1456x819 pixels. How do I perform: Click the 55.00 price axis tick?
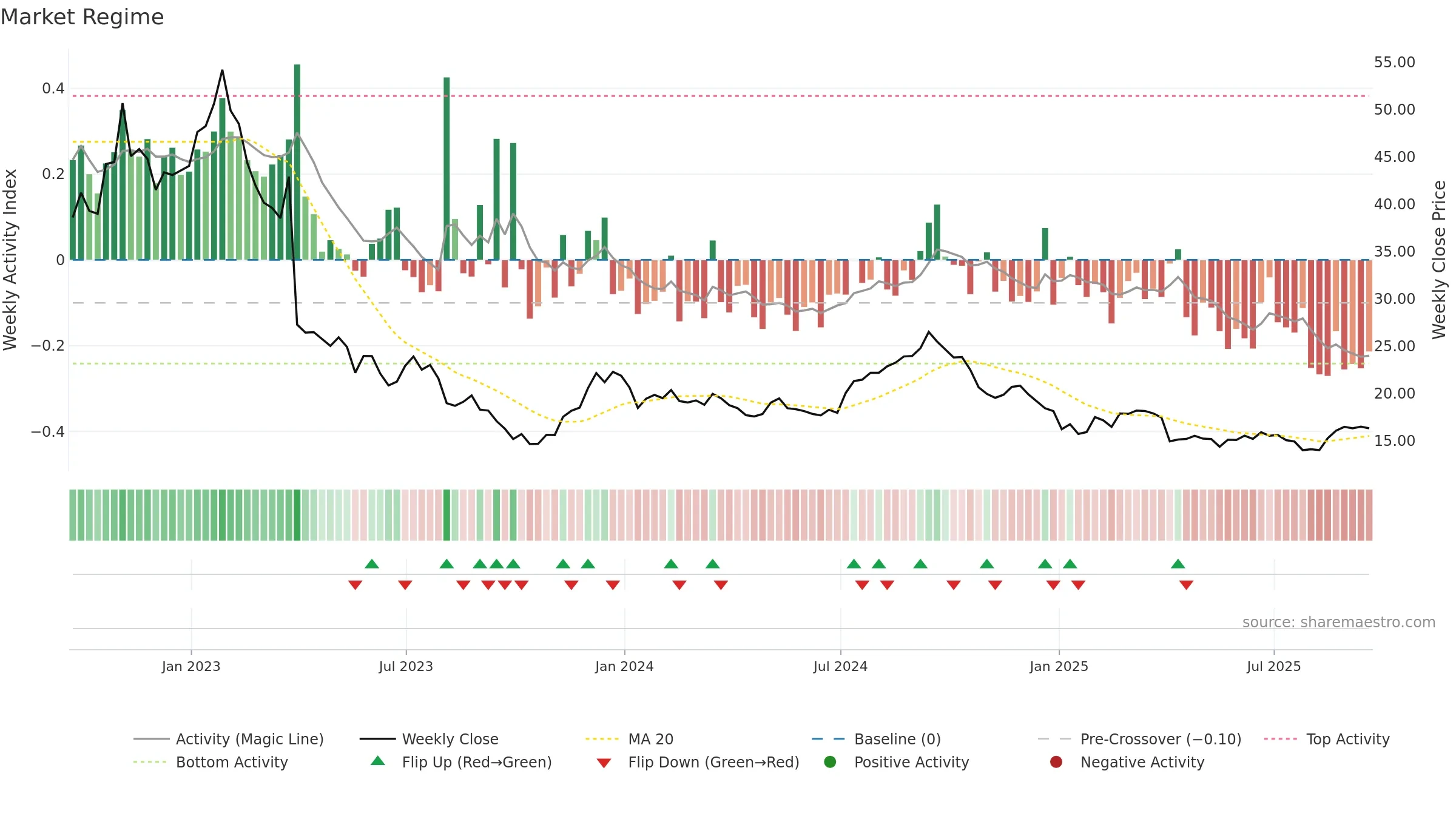[1394, 62]
